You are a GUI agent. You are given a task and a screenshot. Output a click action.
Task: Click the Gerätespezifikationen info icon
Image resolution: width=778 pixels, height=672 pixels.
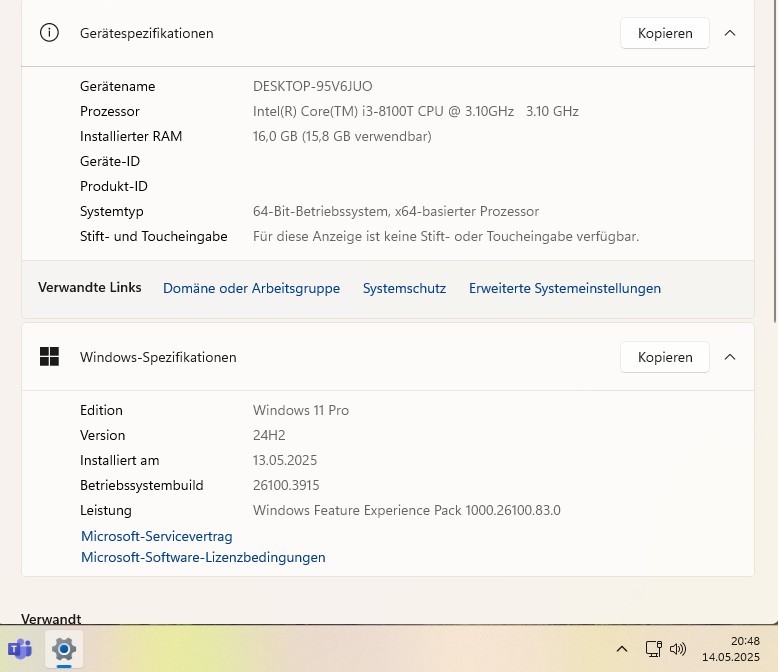coord(49,32)
